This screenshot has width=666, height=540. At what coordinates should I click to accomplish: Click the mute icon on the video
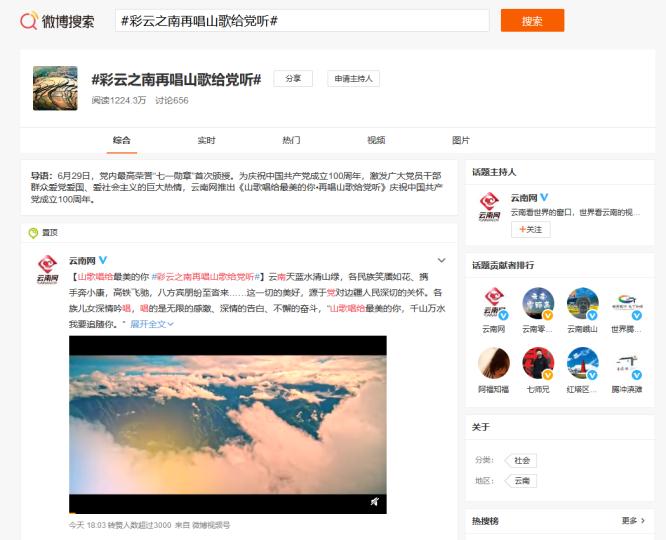click(x=374, y=502)
